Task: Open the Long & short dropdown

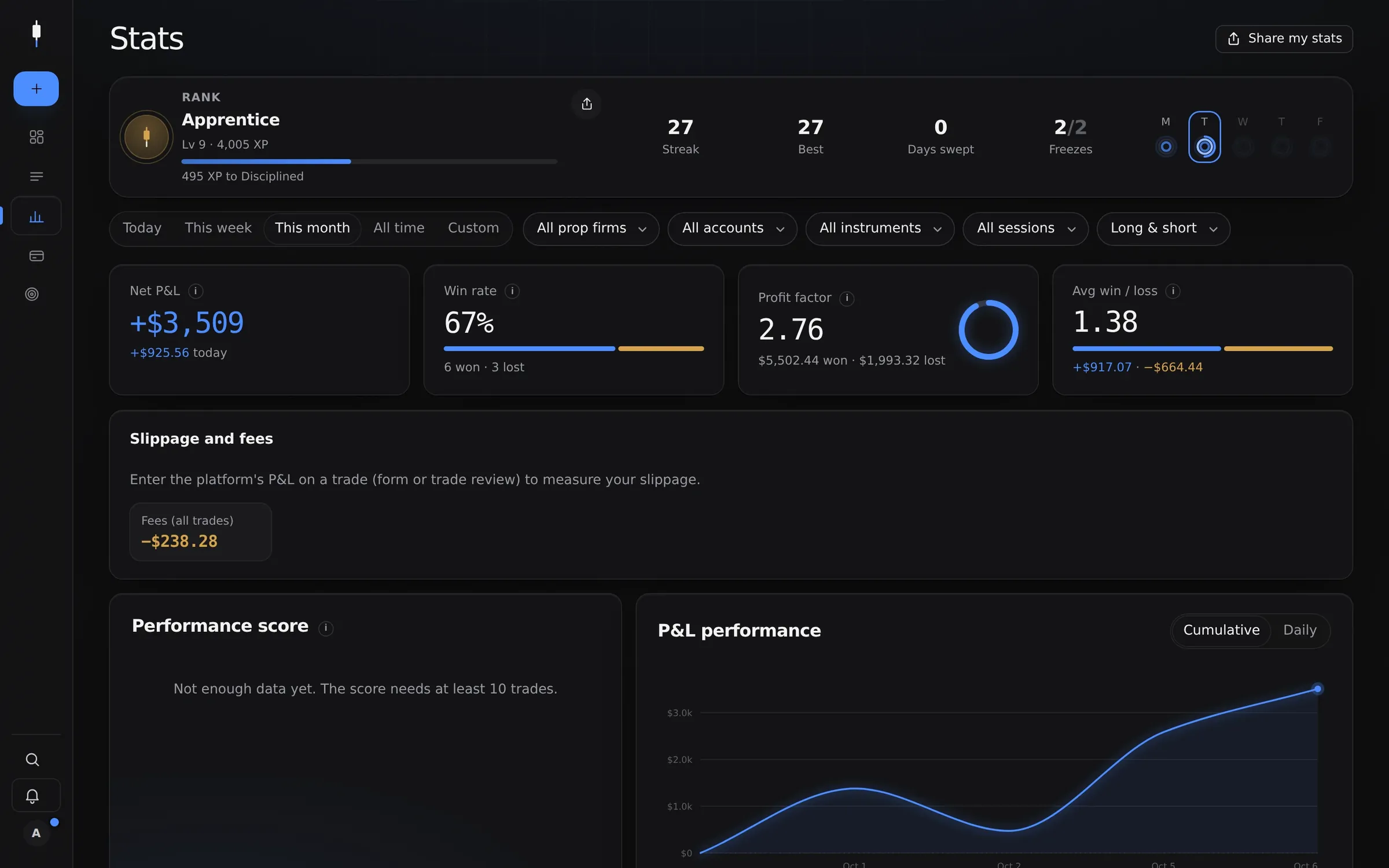Action: point(1163,229)
